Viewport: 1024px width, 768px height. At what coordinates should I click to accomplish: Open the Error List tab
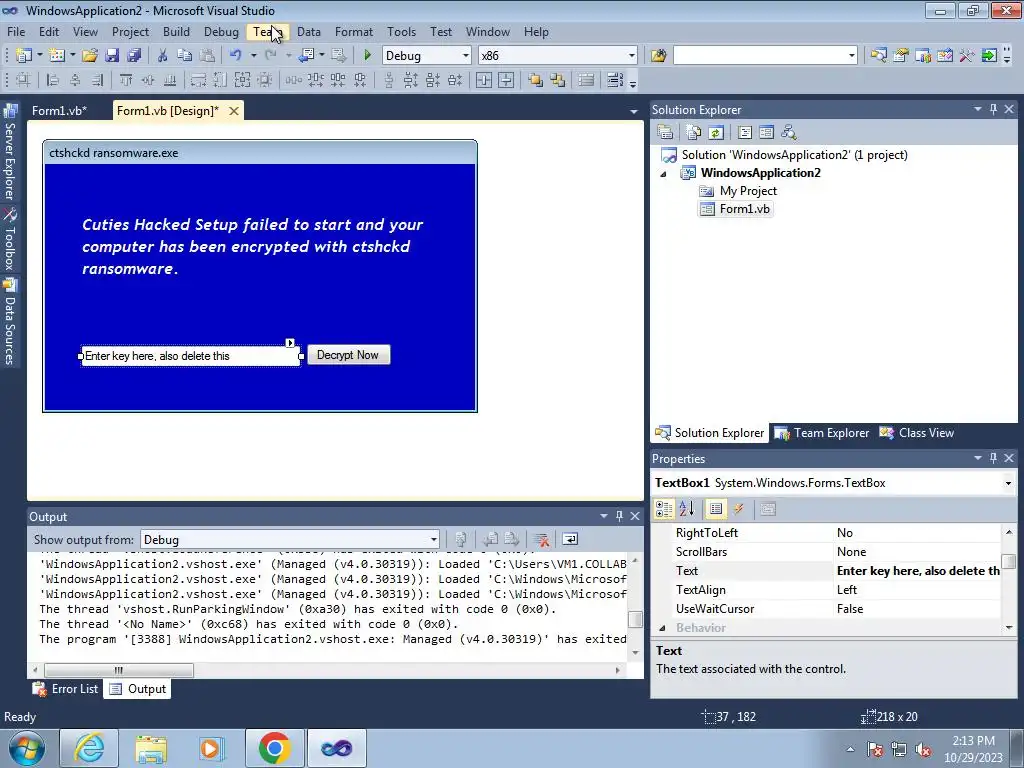pyautogui.click(x=65, y=689)
